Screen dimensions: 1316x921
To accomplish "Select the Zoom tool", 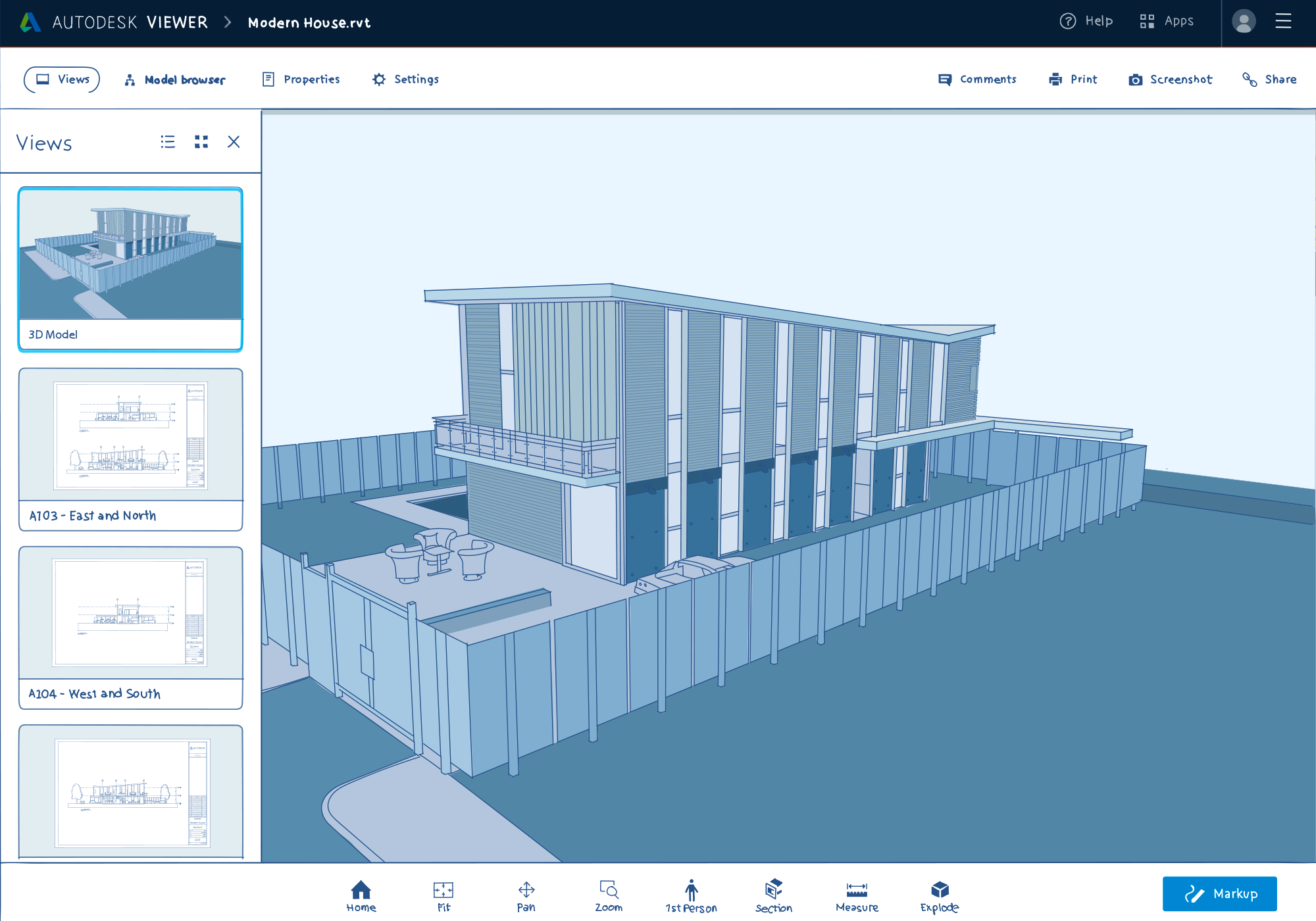I will click(x=609, y=896).
